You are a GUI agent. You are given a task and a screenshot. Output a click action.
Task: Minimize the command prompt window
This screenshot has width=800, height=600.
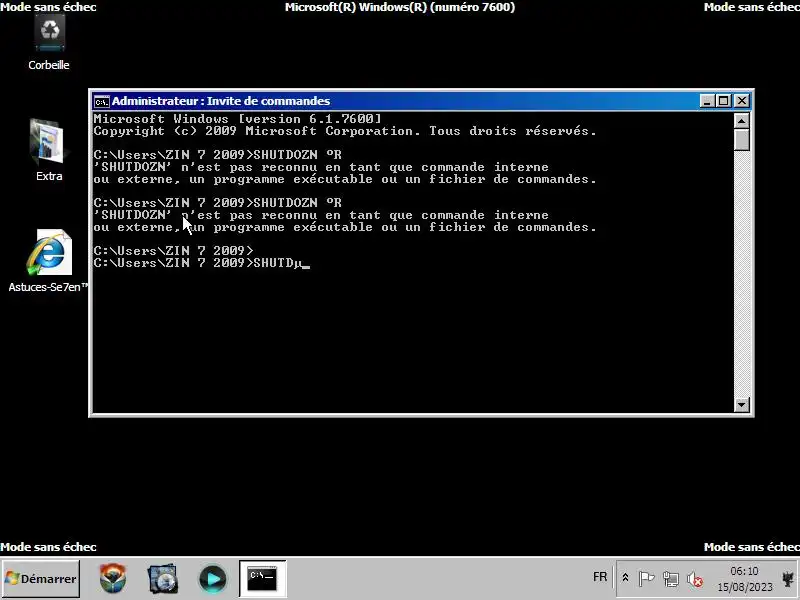tap(707, 101)
